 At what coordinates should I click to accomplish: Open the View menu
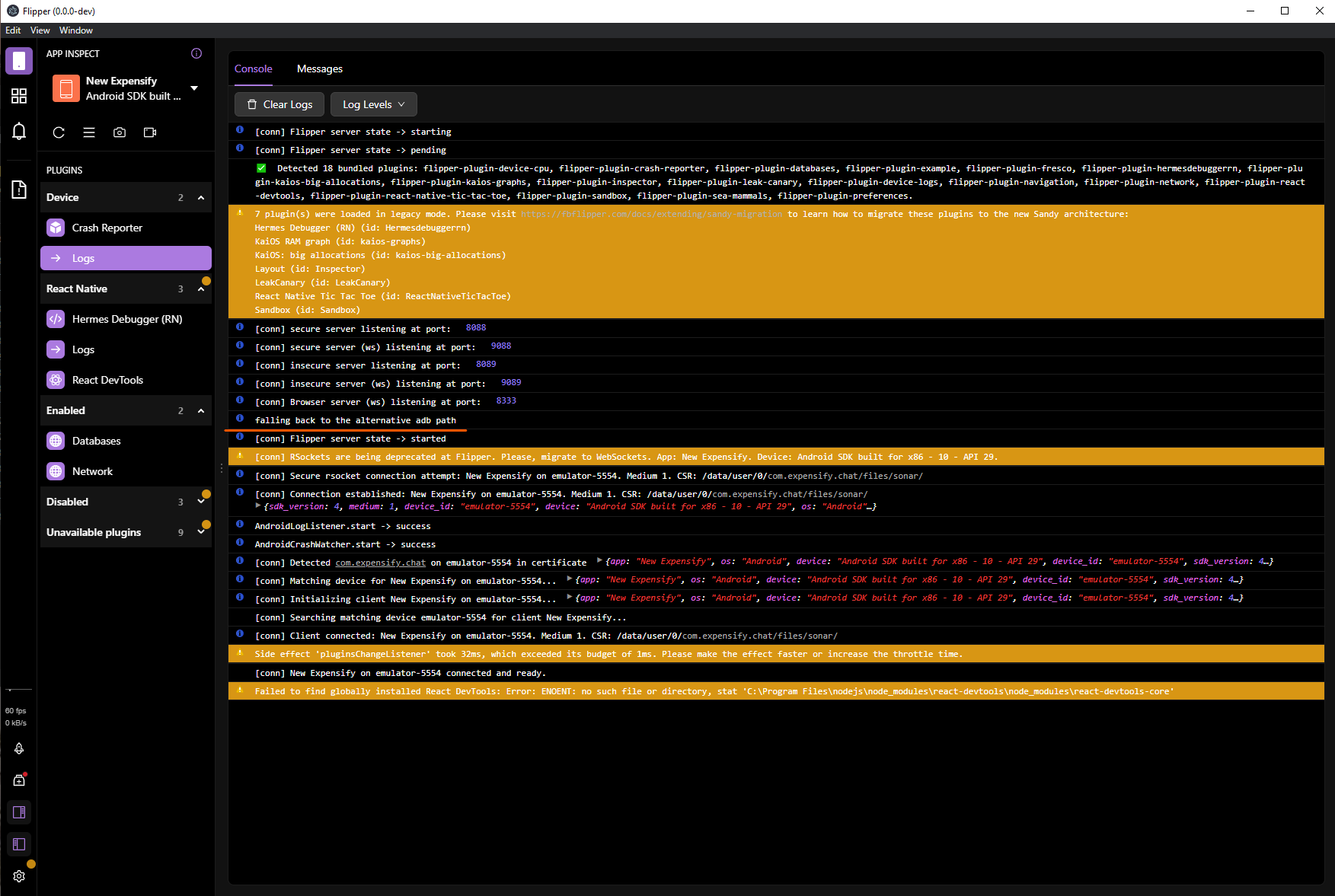[x=40, y=30]
